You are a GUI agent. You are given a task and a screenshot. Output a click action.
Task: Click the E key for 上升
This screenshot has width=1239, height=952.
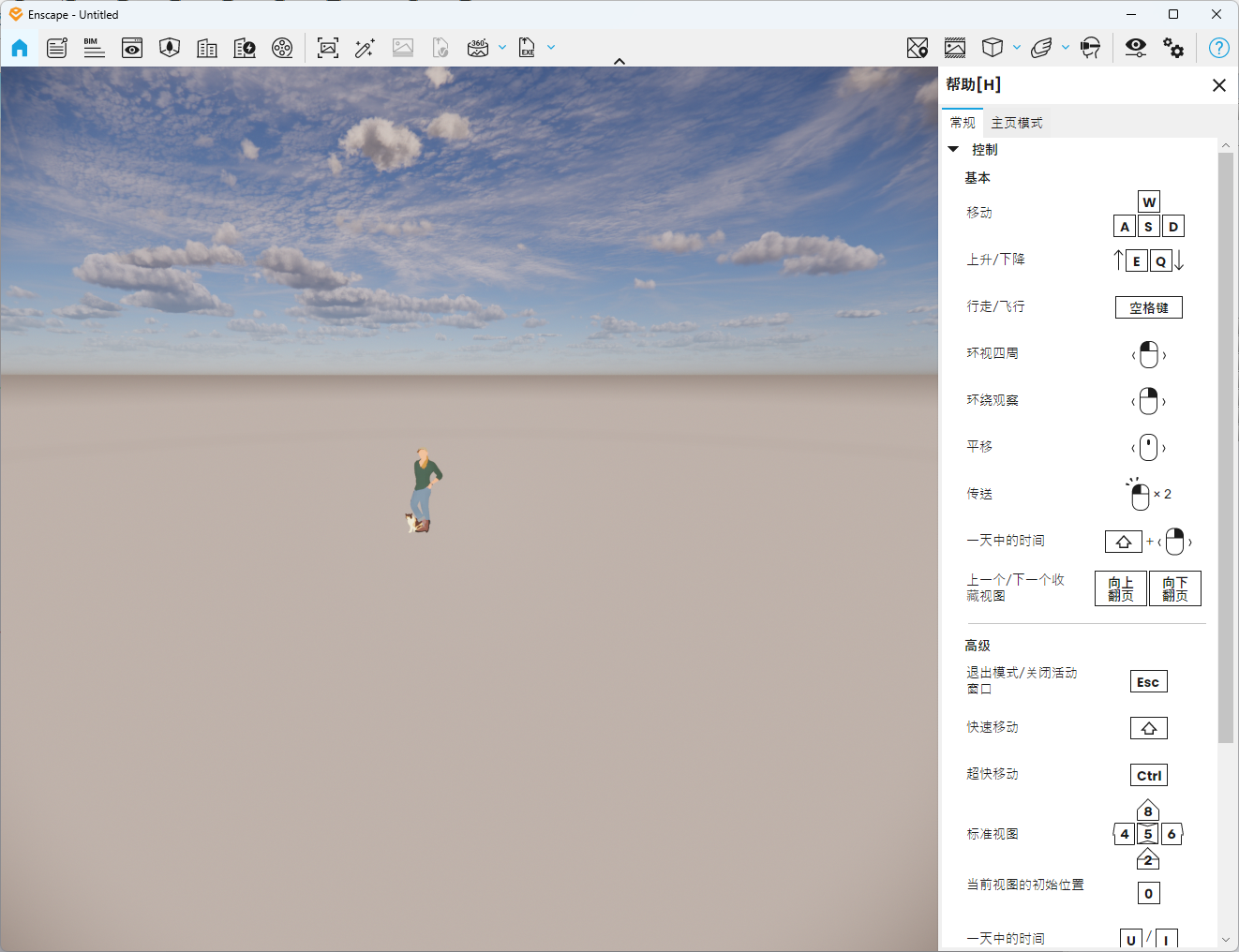click(x=1137, y=261)
